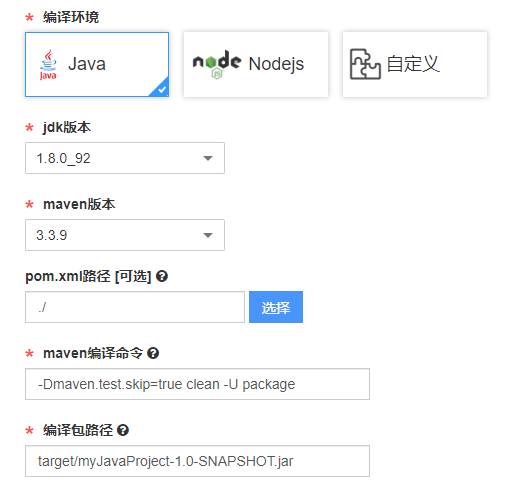The image size is (511, 488).
Task: Select the 自定义 compile environment card
Action: 415,65
